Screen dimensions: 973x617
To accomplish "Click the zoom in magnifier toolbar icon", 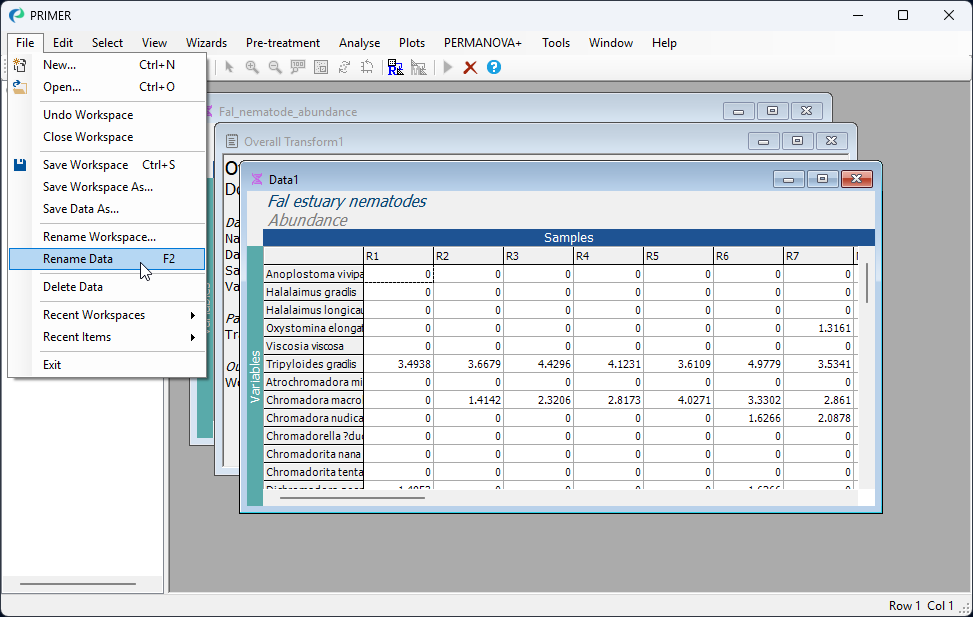I will tap(252, 67).
